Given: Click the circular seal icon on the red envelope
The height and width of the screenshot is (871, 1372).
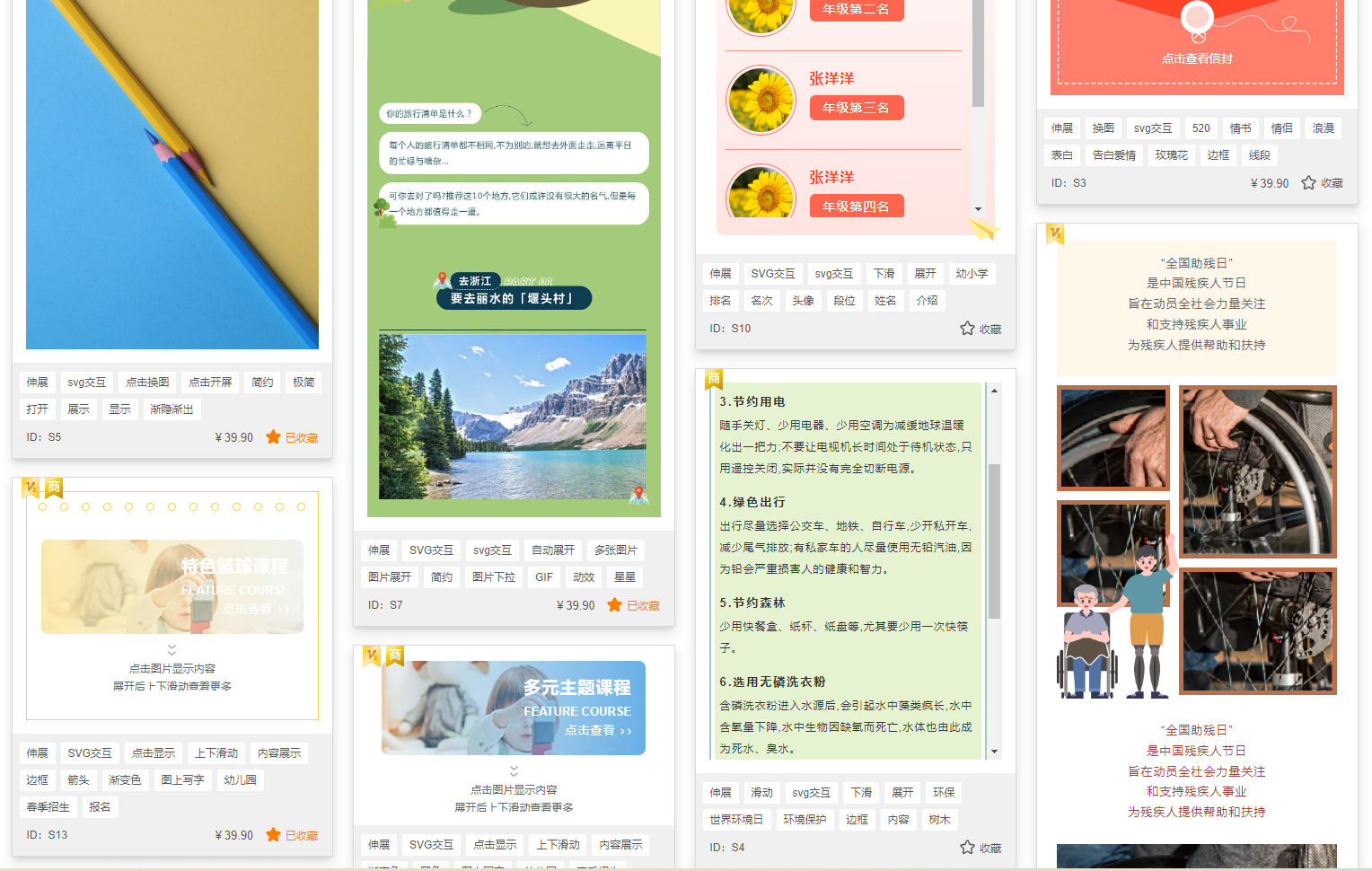Looking at the screenshot, I should pos(1196,18).
